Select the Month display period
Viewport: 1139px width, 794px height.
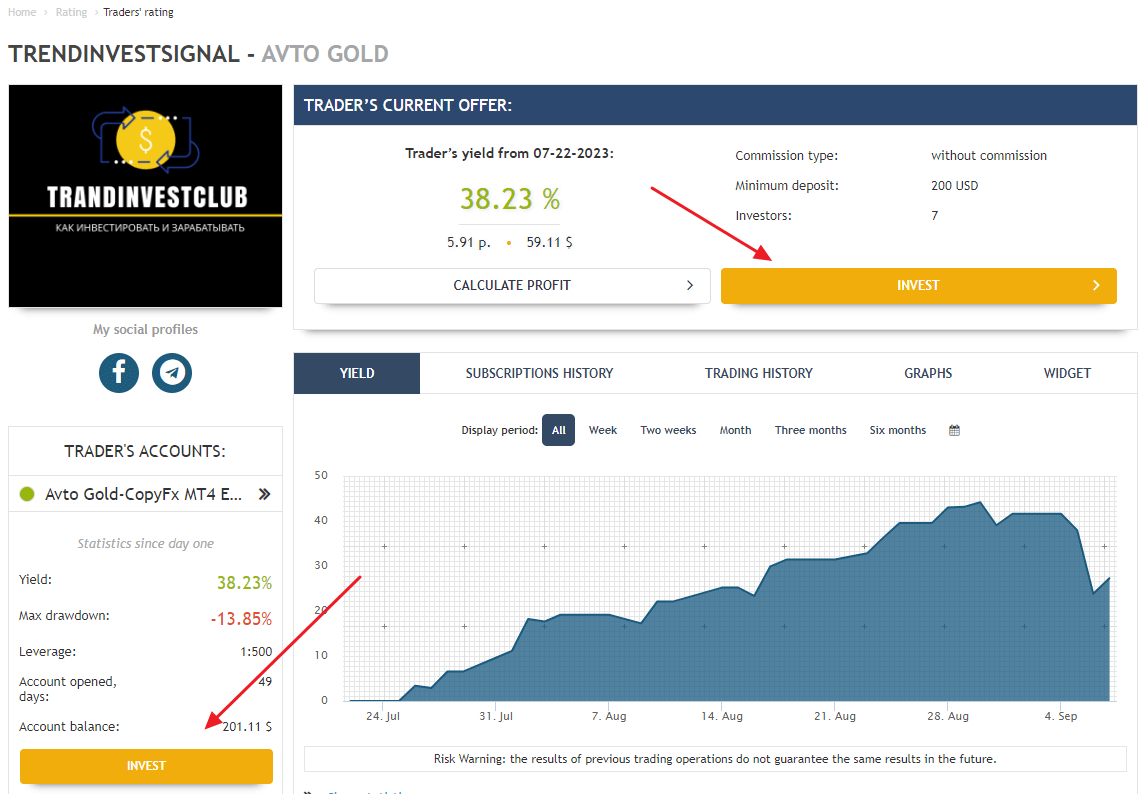(735, 430)
